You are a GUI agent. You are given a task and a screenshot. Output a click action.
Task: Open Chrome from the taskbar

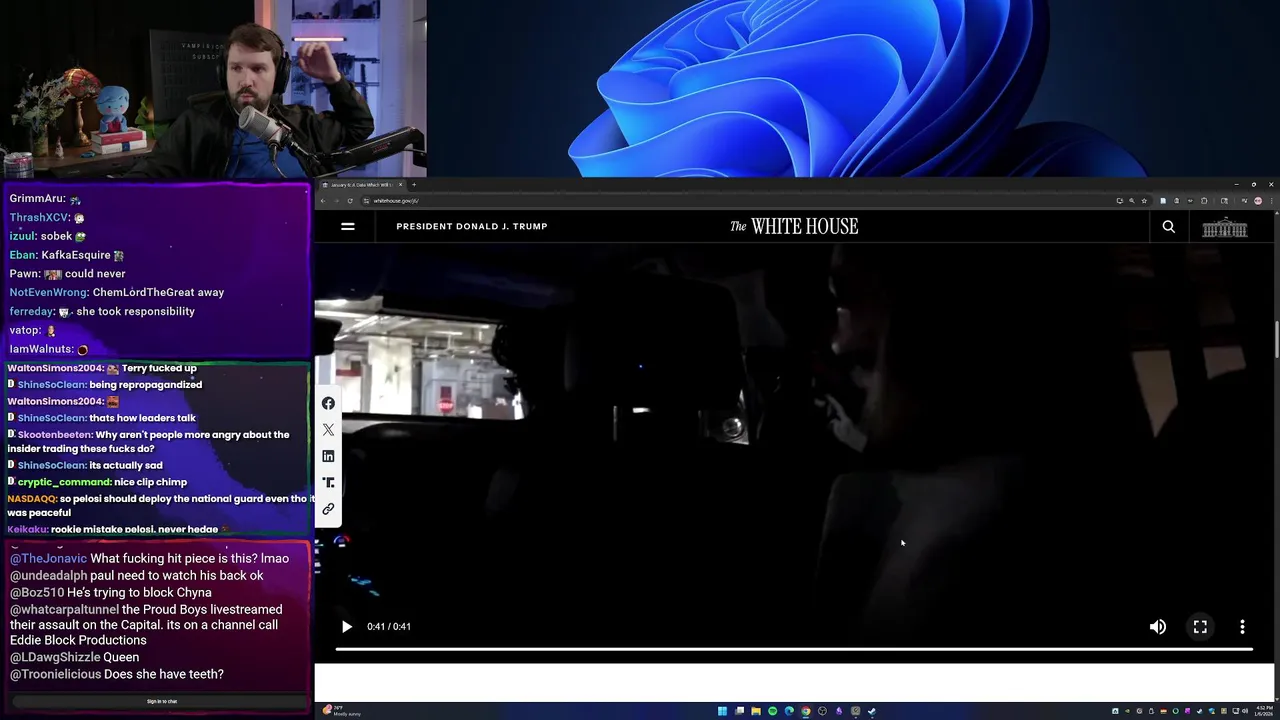(x=806, y=711)
